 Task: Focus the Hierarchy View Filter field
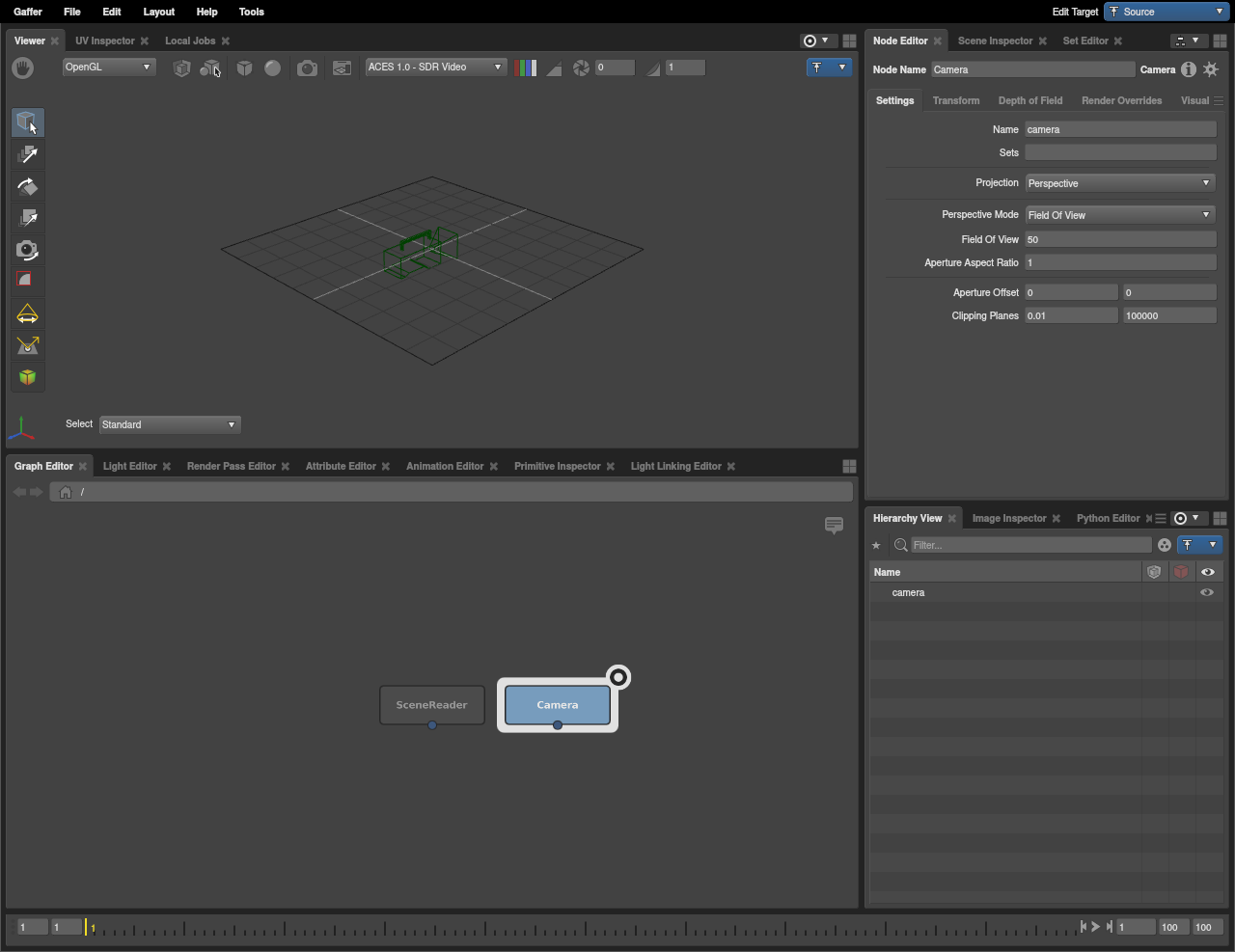tap(1030, 545)
